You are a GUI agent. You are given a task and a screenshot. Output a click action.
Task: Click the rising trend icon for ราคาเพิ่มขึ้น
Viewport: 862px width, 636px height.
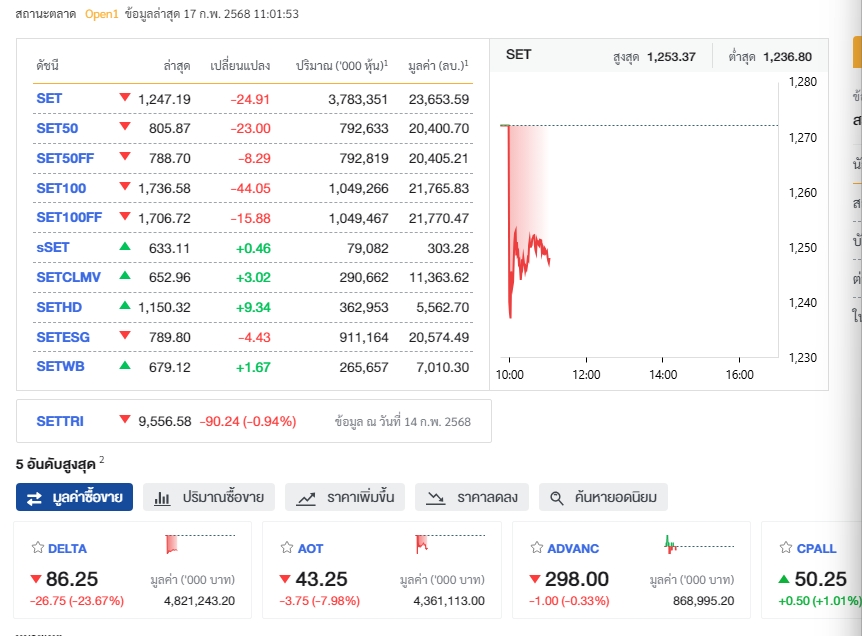pyautogui.click(x=306, y=497)
